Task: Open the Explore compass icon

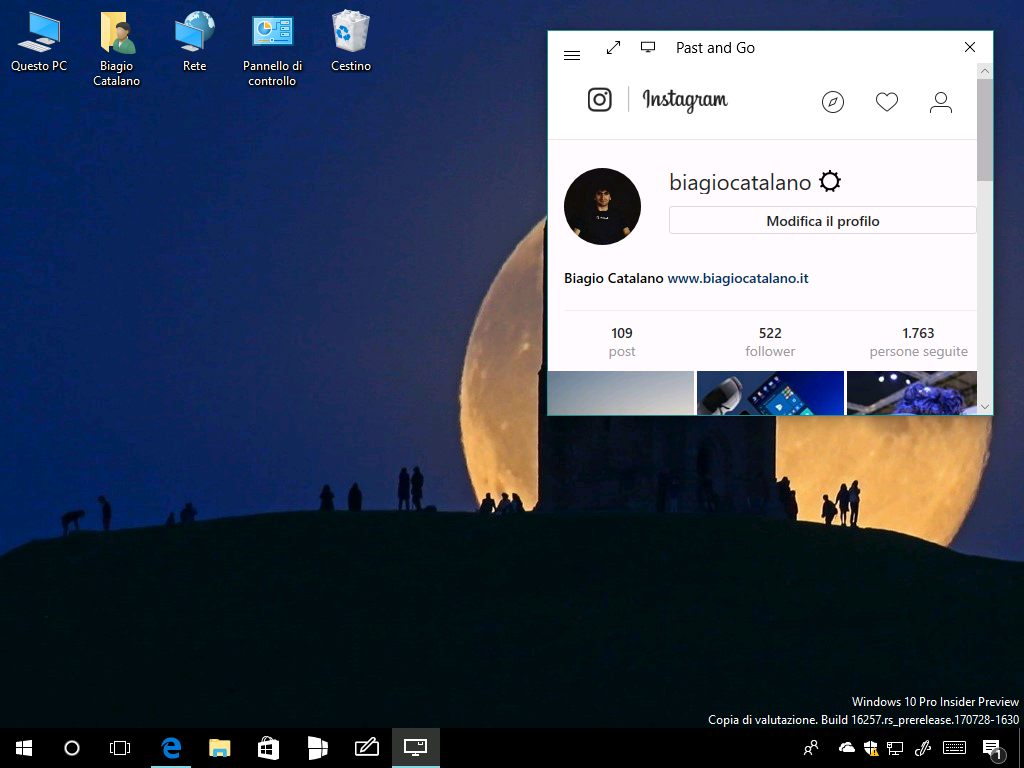Action: point(833,102)
